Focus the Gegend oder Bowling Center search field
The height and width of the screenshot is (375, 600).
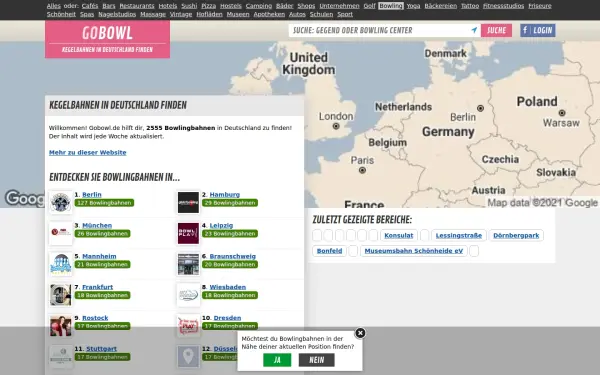381,30
